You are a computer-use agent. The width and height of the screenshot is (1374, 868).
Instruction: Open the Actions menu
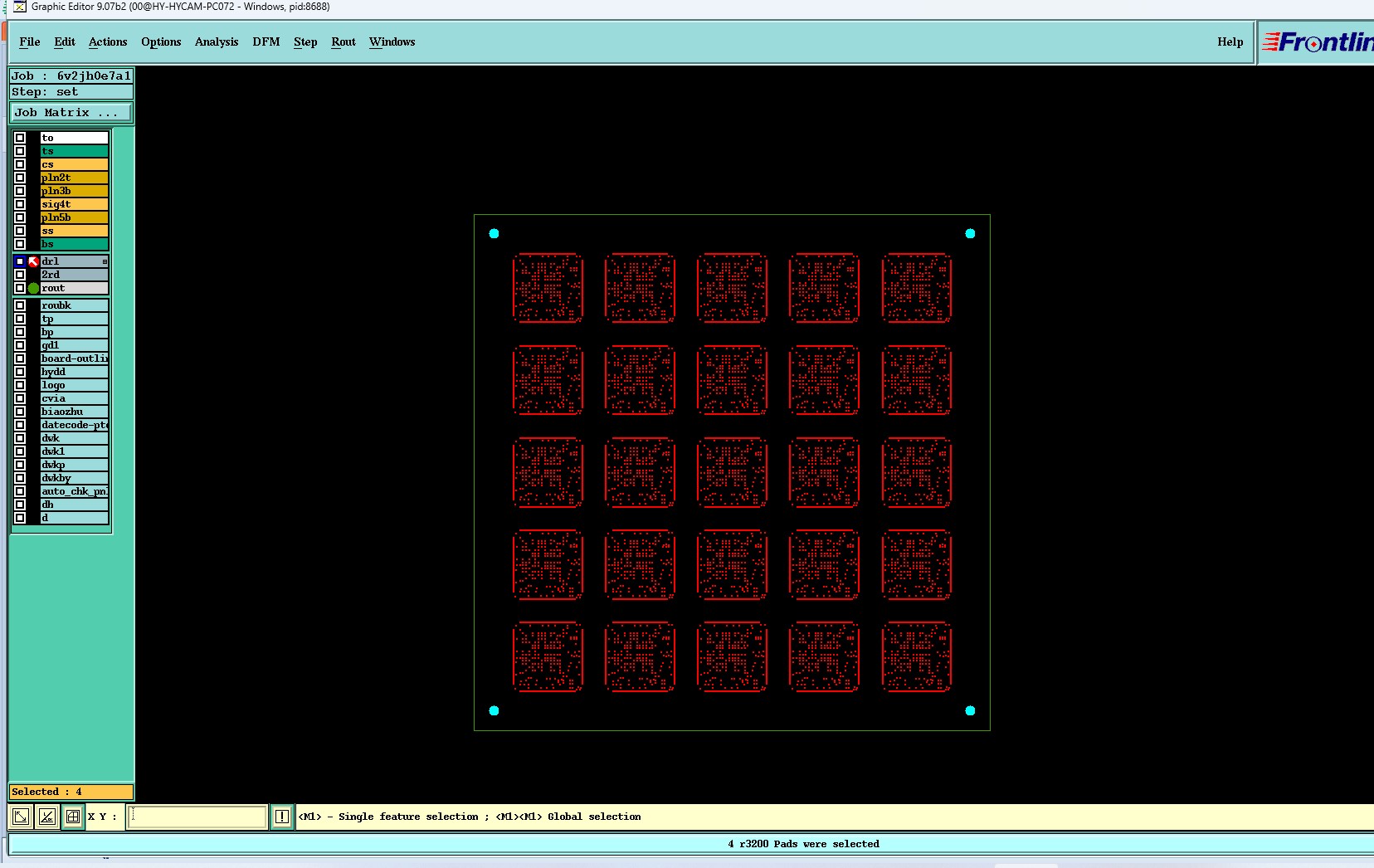pyautogui.click(x=108, y=41)
